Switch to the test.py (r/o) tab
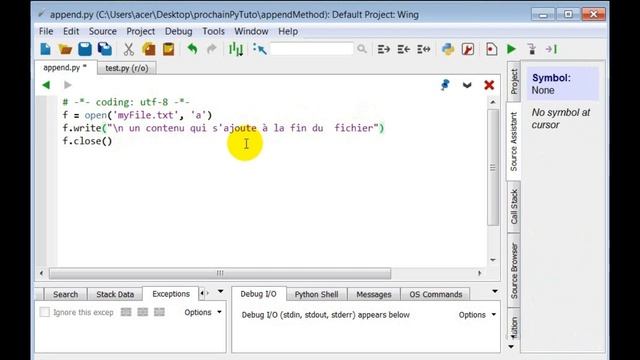The image size is (640, 360). coord(127,68)
